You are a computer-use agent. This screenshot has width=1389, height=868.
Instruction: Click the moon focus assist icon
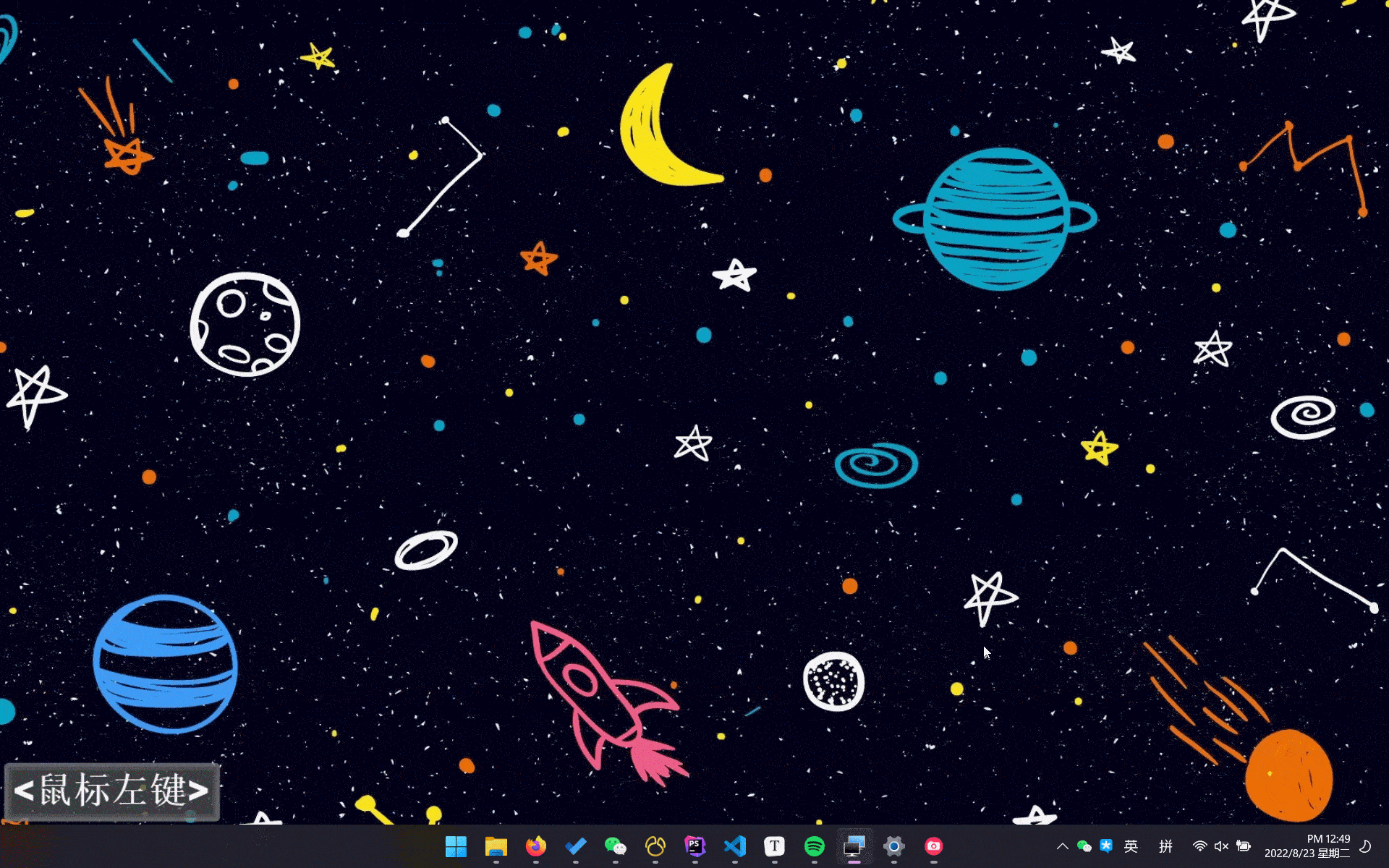pyautogui.click(x=1366, y=846)
